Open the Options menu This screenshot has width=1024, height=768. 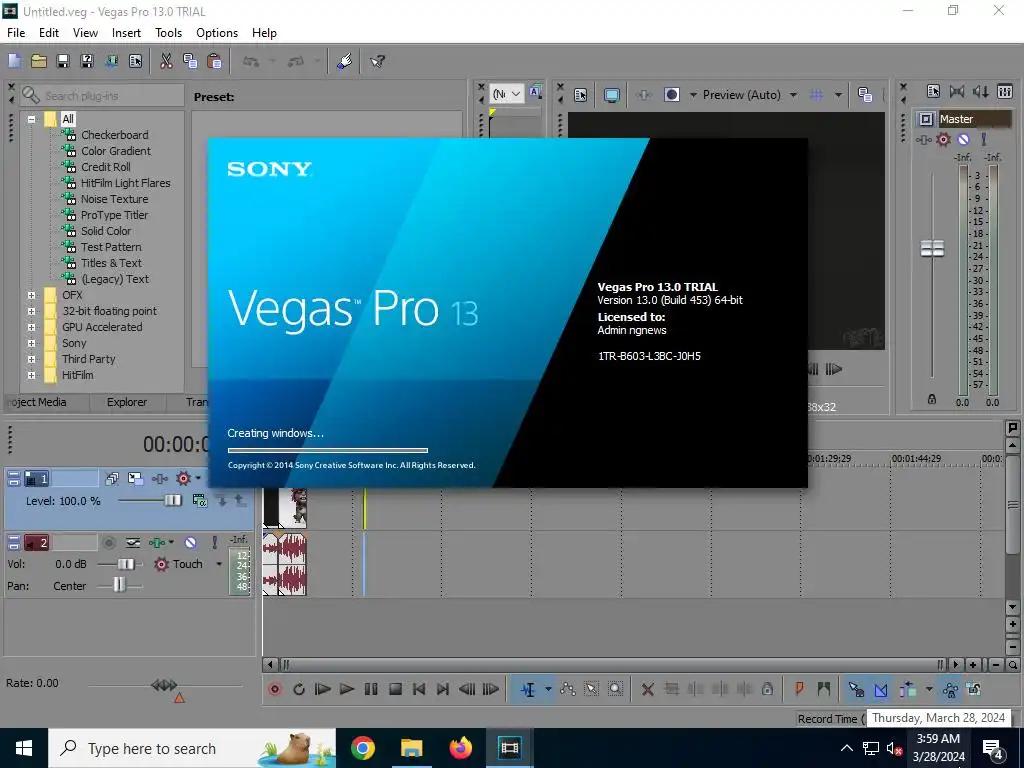click(217, 33)
